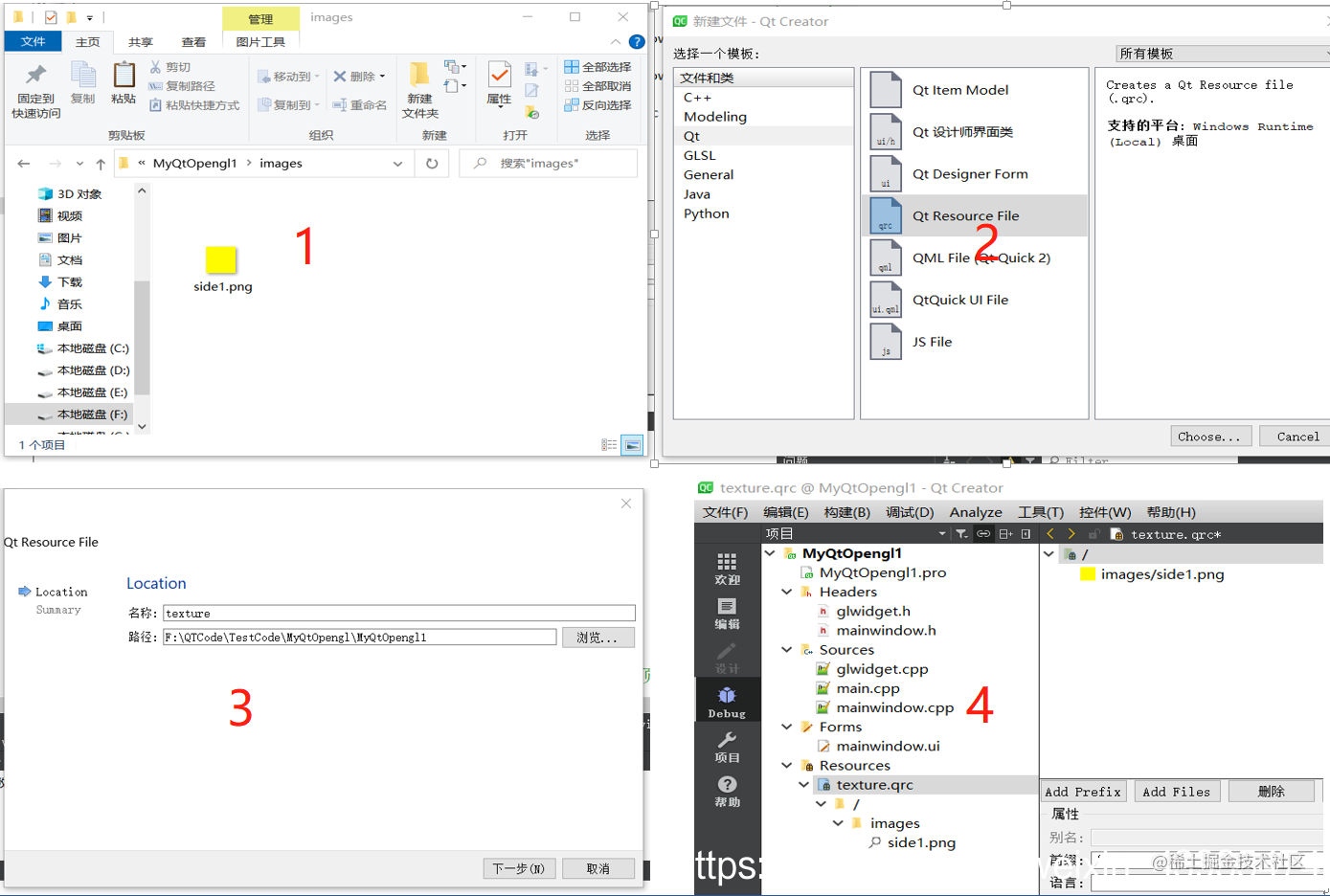
Task: Click the 新建文件夹 new folder icon
Action: click(x=419, y=90)
